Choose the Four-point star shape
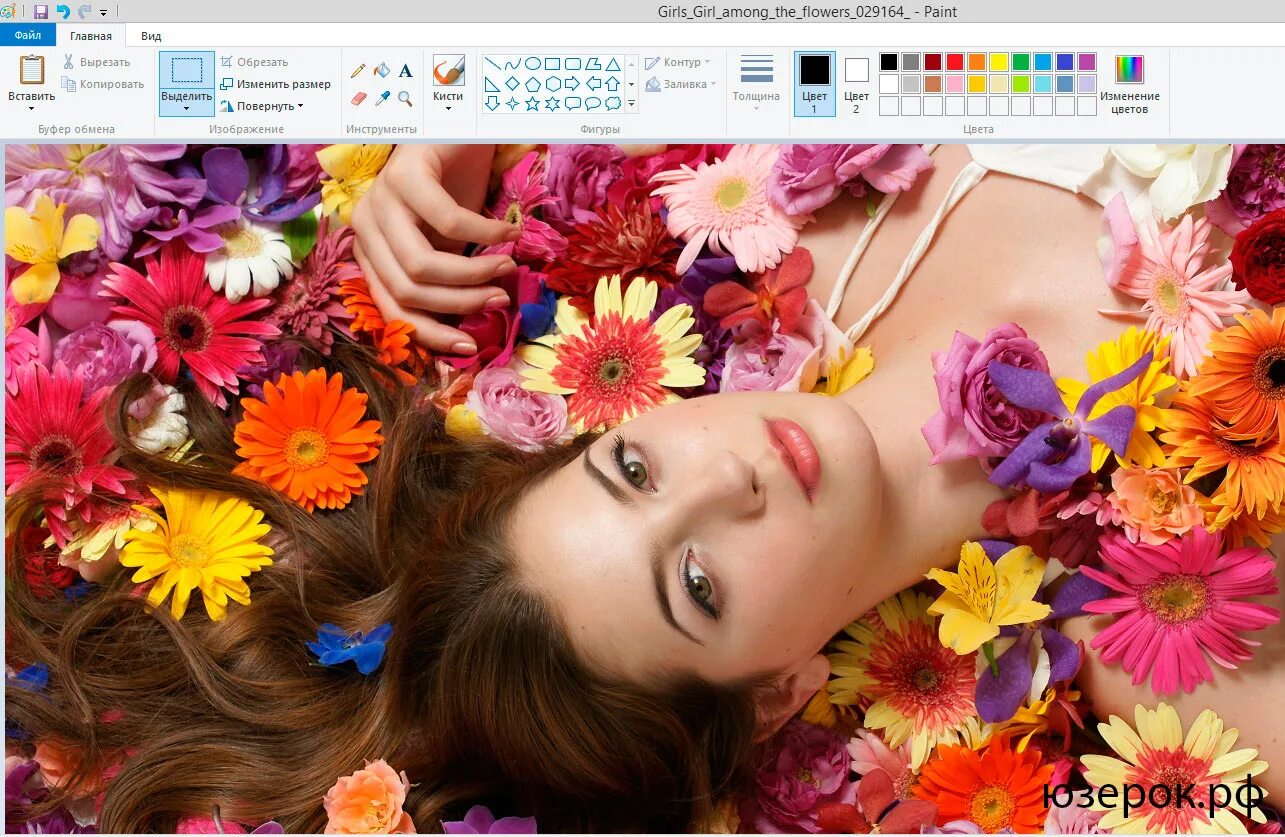Viewport: 1285px width, 837px height. click(512, 103)
